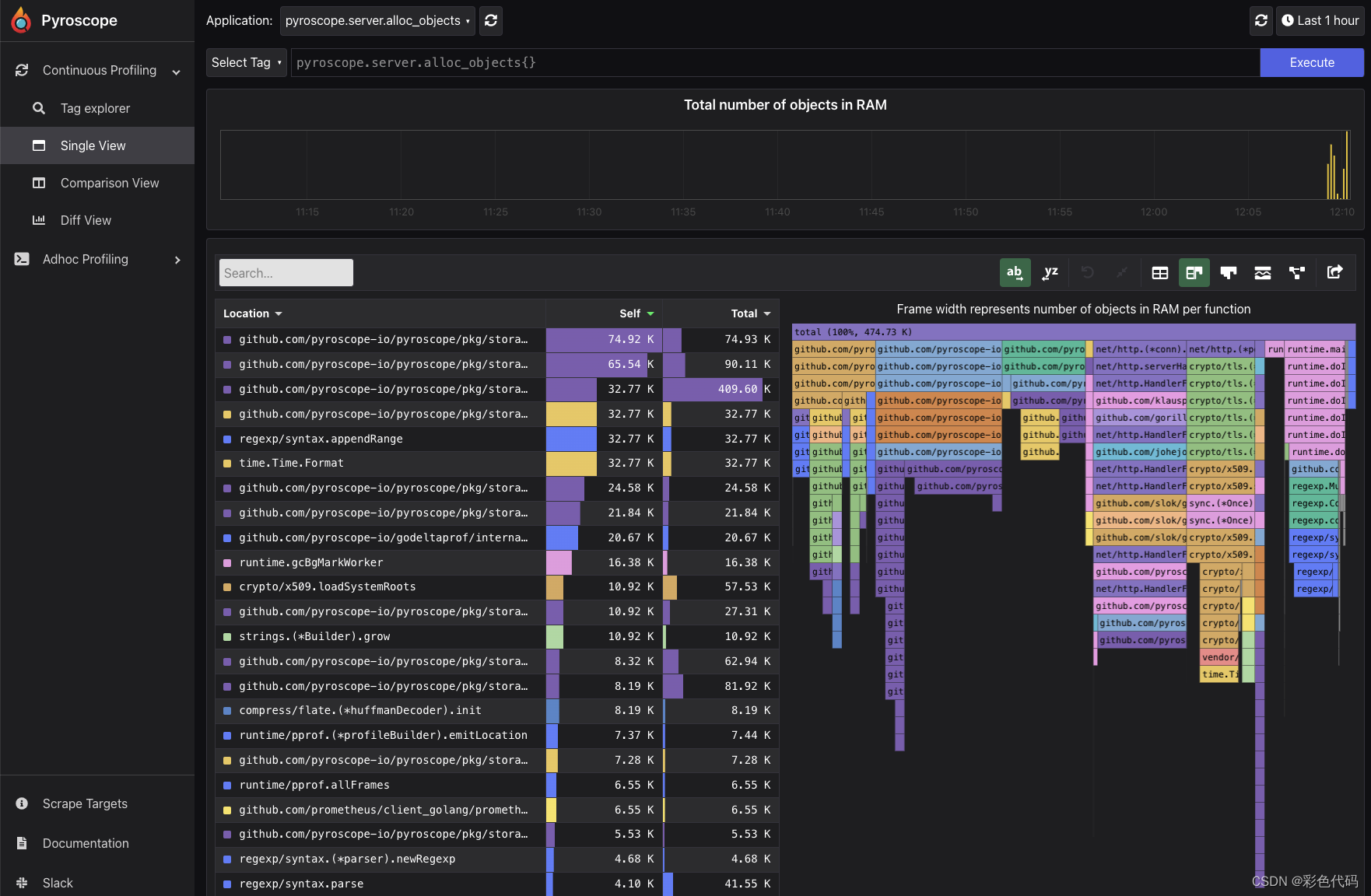The width and height of the screenshot is (1371, 896).
Task: Select regexp/syntax.parse row
Action: [496, 884]
